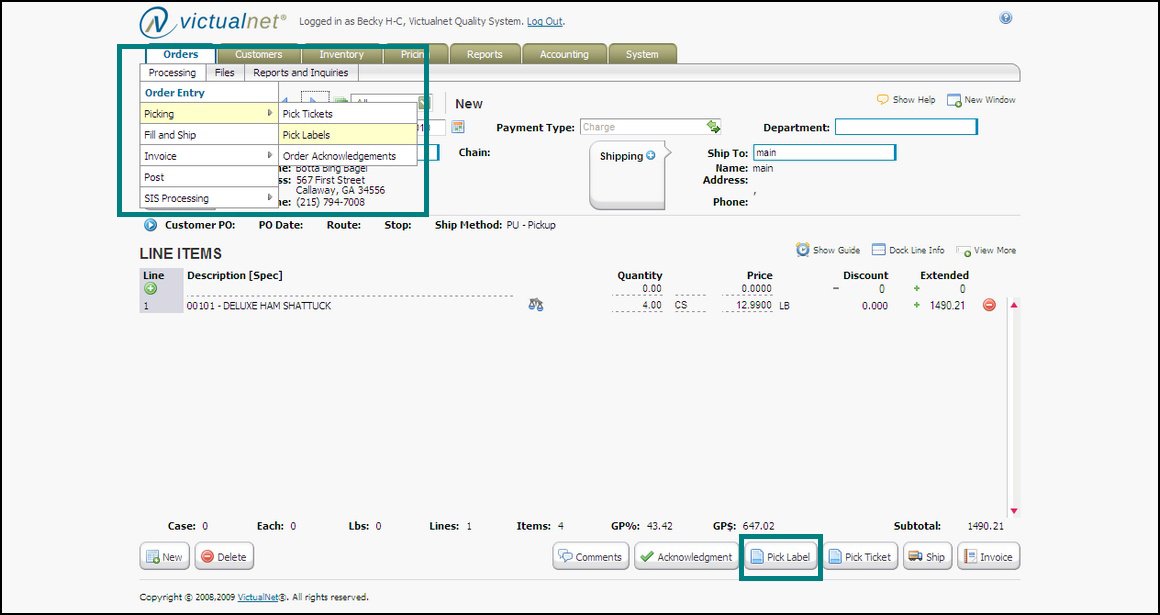Image resolution: width=1160 pixels, height=615 pixels.
Task: Click the scales icon for Deluxe Ham
Action: (536, 304)
